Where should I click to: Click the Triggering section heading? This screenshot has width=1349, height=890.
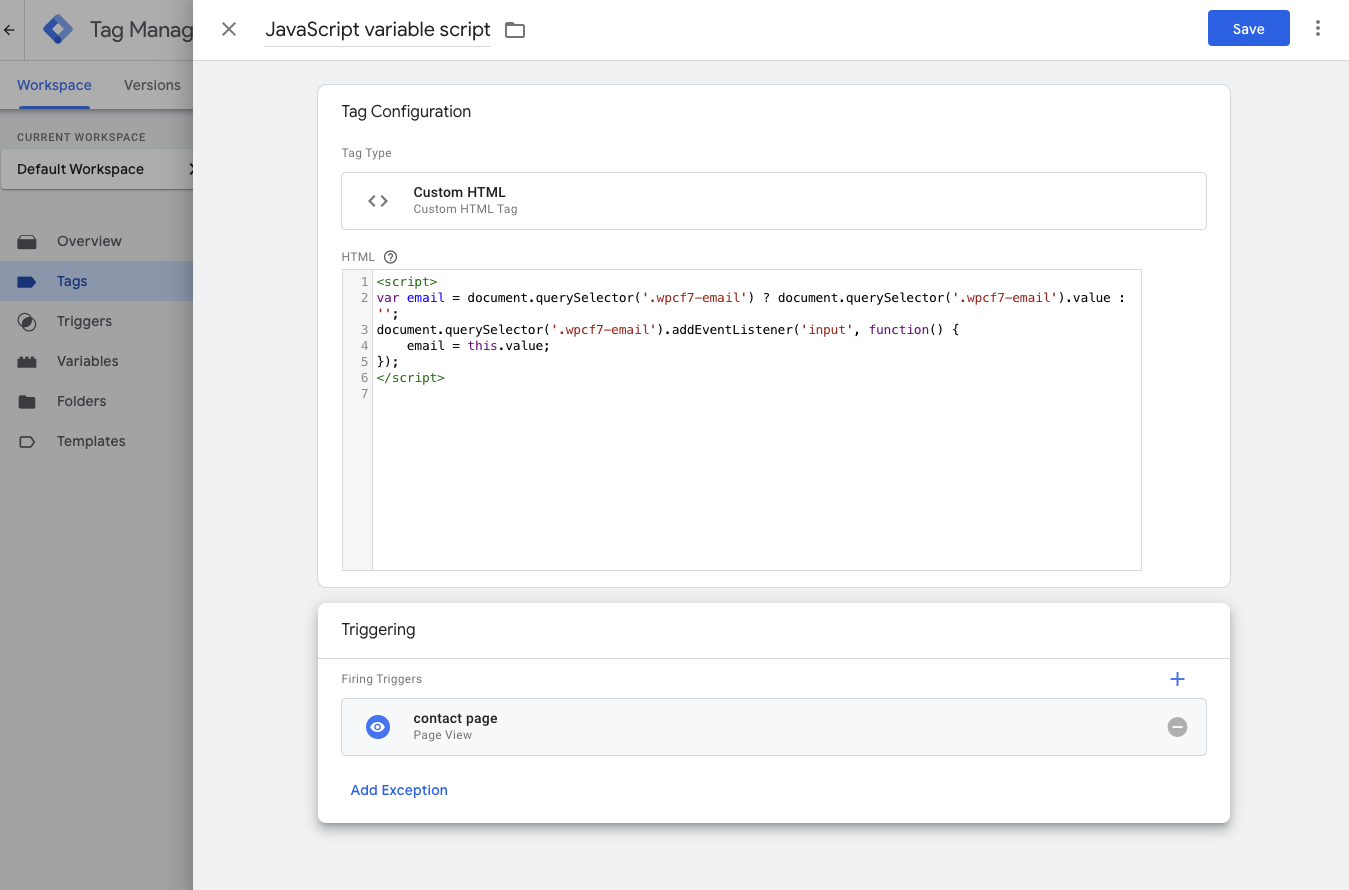(378, 629)
